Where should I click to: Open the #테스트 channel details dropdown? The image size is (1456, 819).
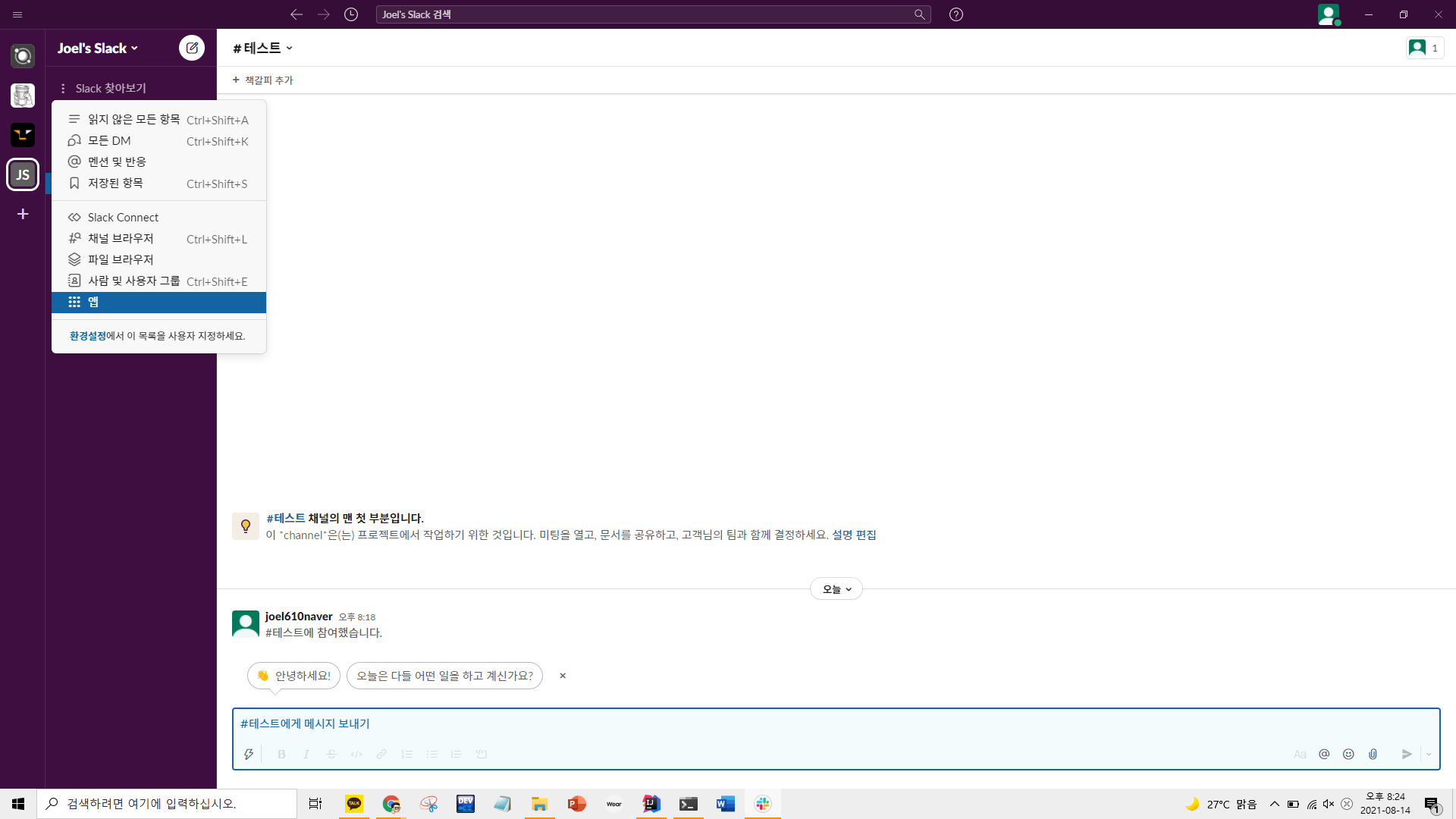[263, 48]
